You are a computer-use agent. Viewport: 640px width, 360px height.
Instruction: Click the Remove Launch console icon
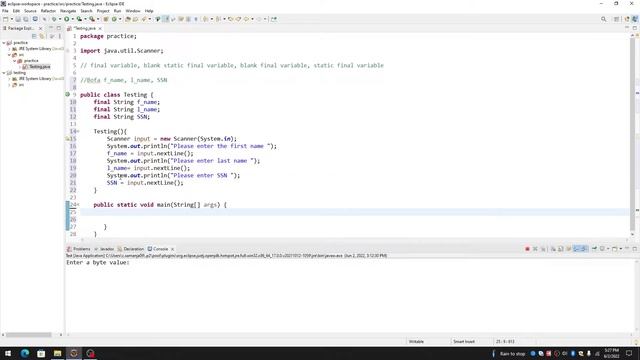pyautogui.click(x=535, y=249)
